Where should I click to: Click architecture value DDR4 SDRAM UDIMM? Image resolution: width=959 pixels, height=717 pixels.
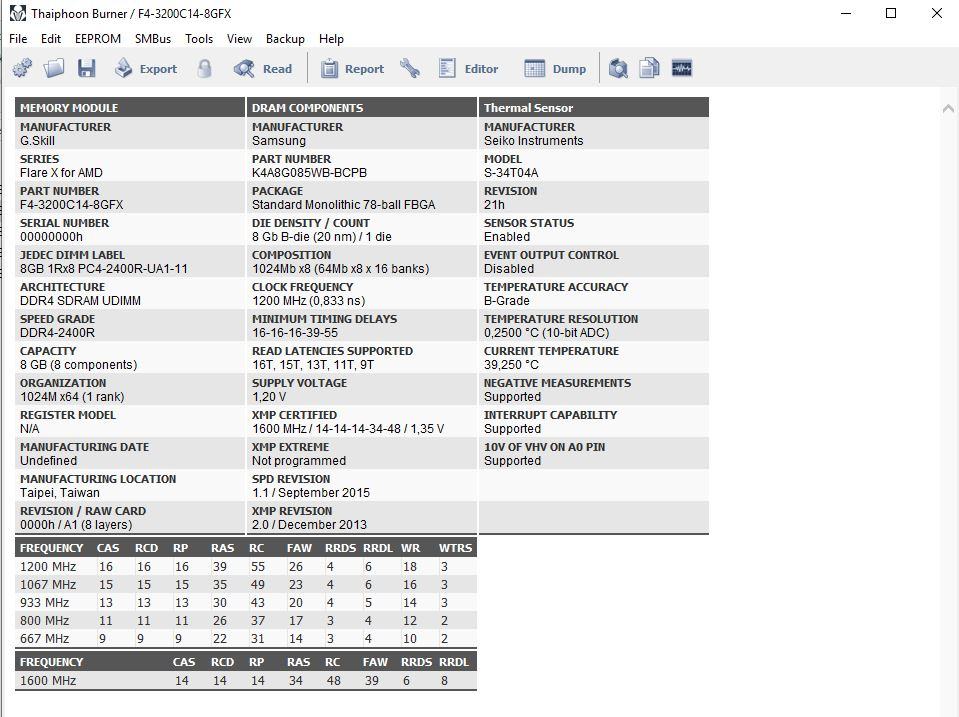[80, 300]
